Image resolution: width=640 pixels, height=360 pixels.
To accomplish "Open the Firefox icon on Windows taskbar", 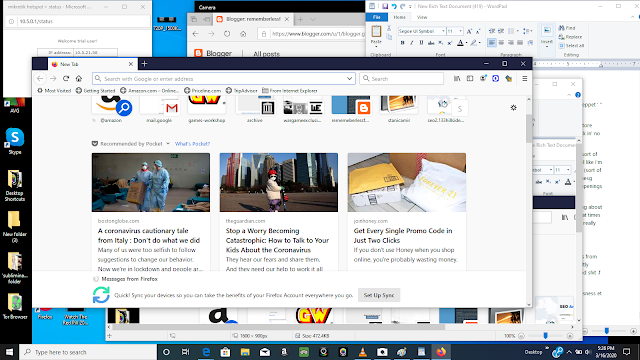I will tap(441, 352).
